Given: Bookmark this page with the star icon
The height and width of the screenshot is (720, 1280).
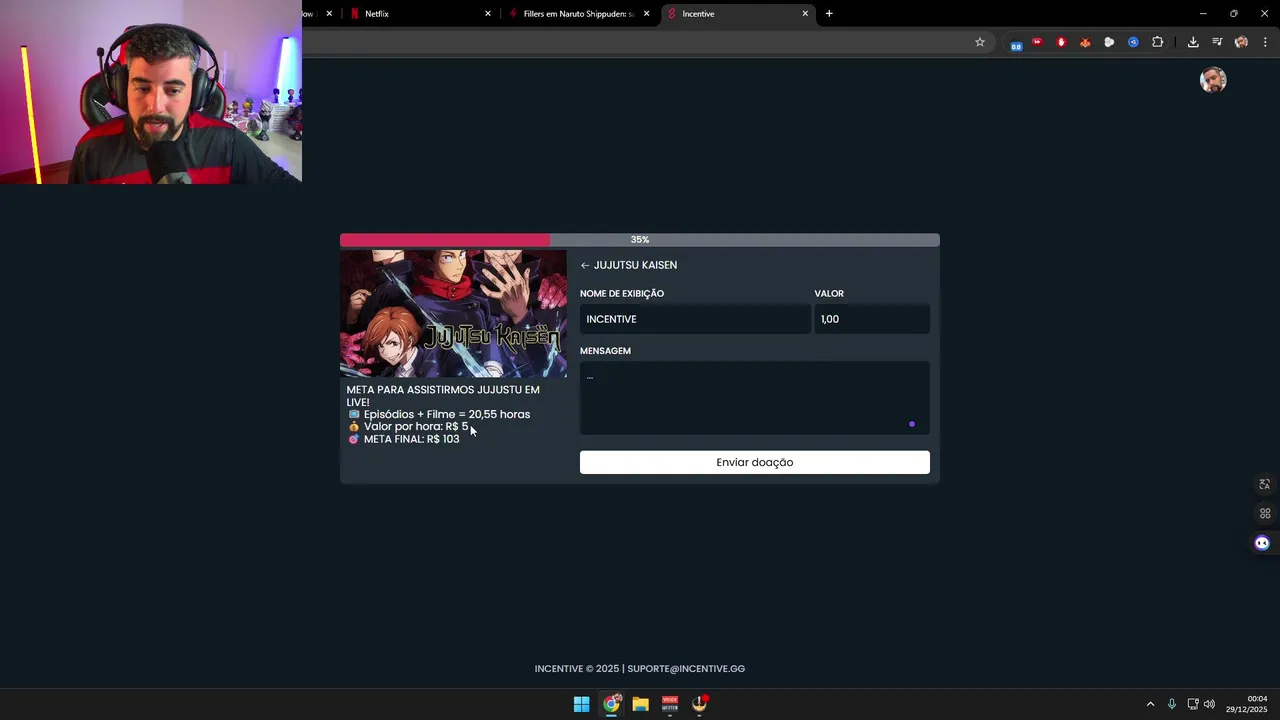Looking at the screenshot, I should (980, 42).
